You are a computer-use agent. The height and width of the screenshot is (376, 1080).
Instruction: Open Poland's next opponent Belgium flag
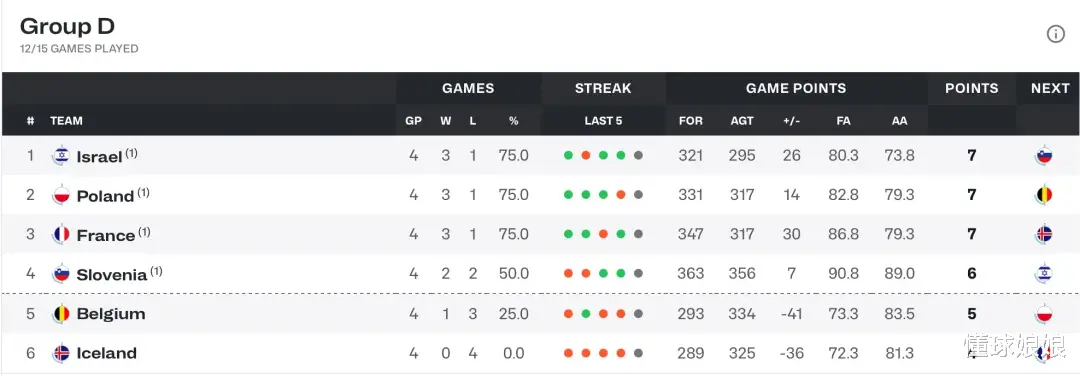pos(1044,195)
